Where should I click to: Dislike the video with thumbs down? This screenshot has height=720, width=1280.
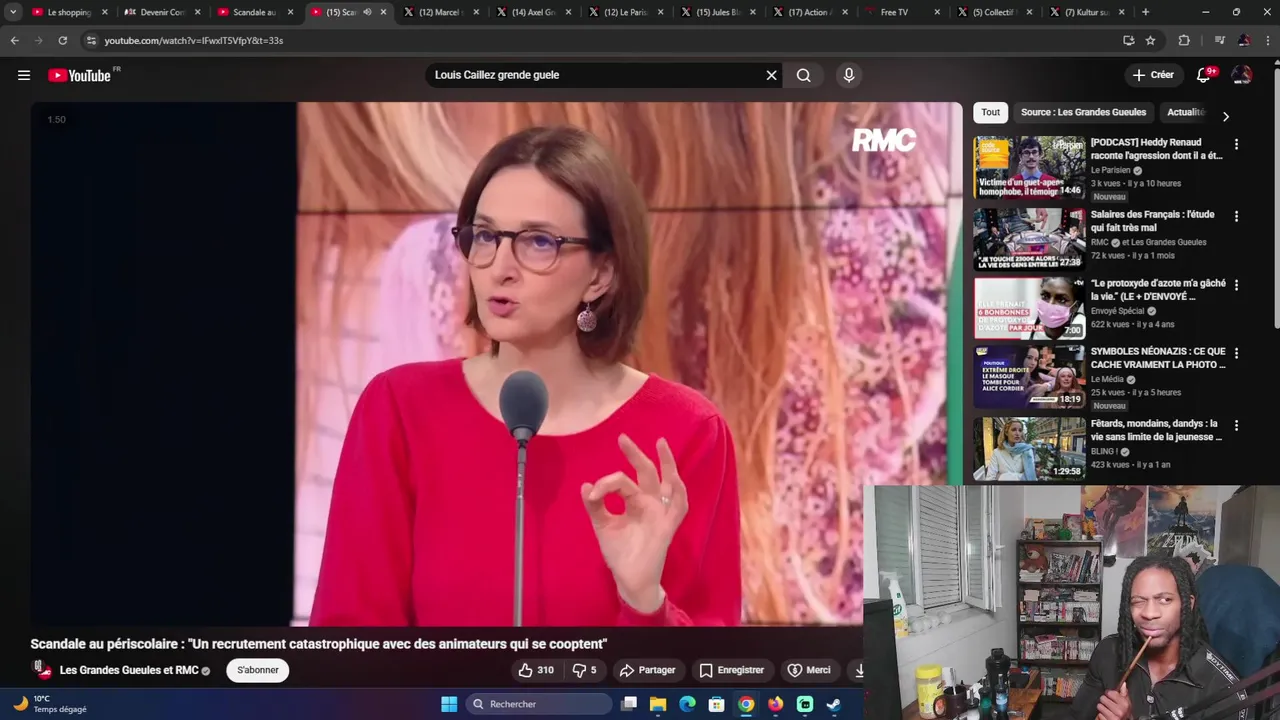coord(584,670)
